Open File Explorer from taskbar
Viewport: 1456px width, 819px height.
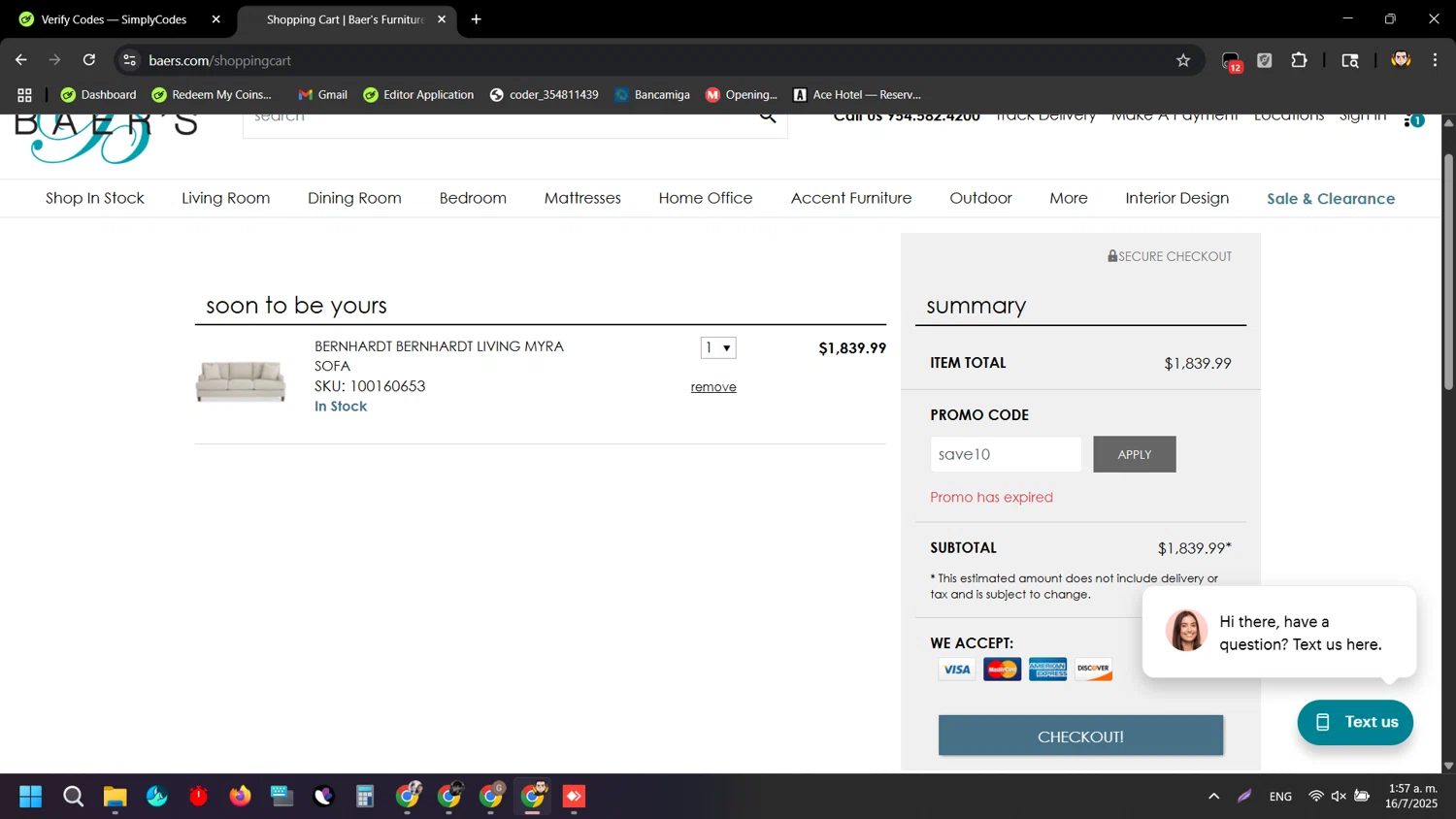[x=115, y=797]
